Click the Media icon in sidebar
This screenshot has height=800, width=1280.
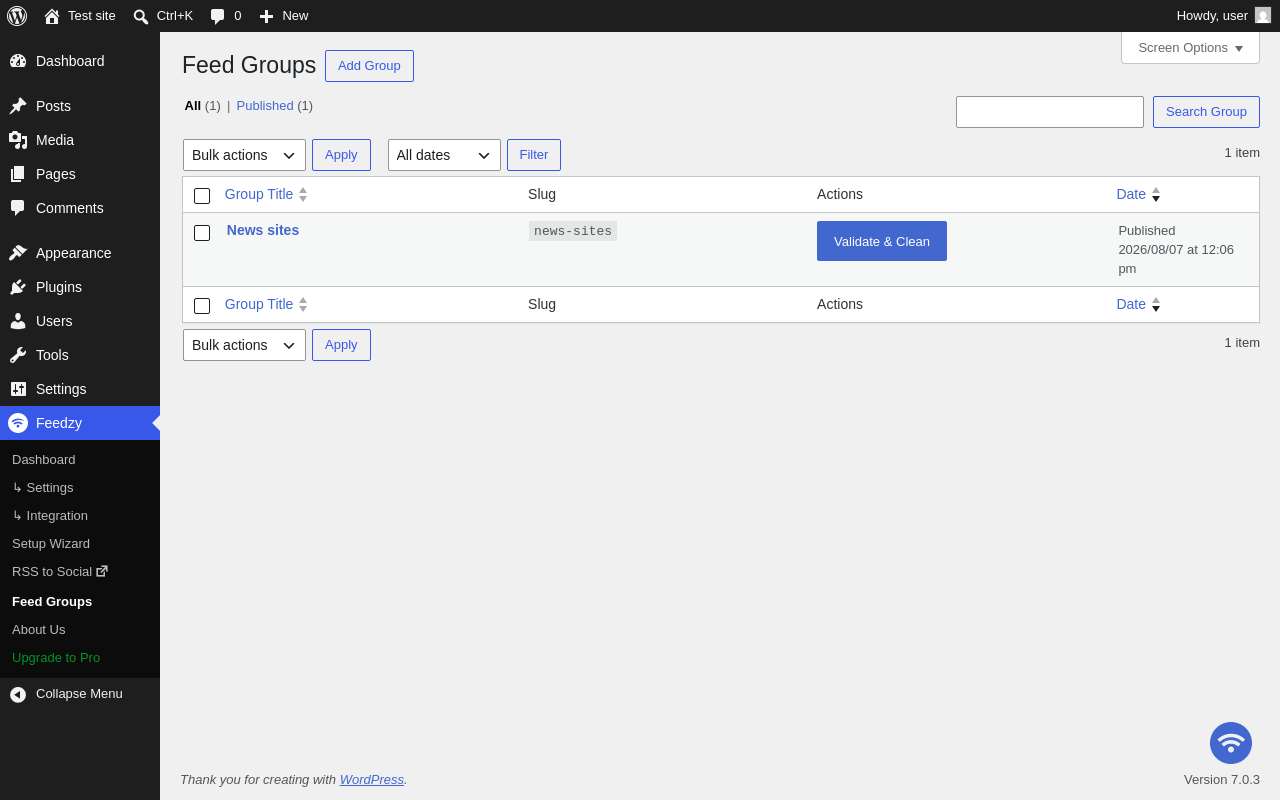click(x=18, y=140)
